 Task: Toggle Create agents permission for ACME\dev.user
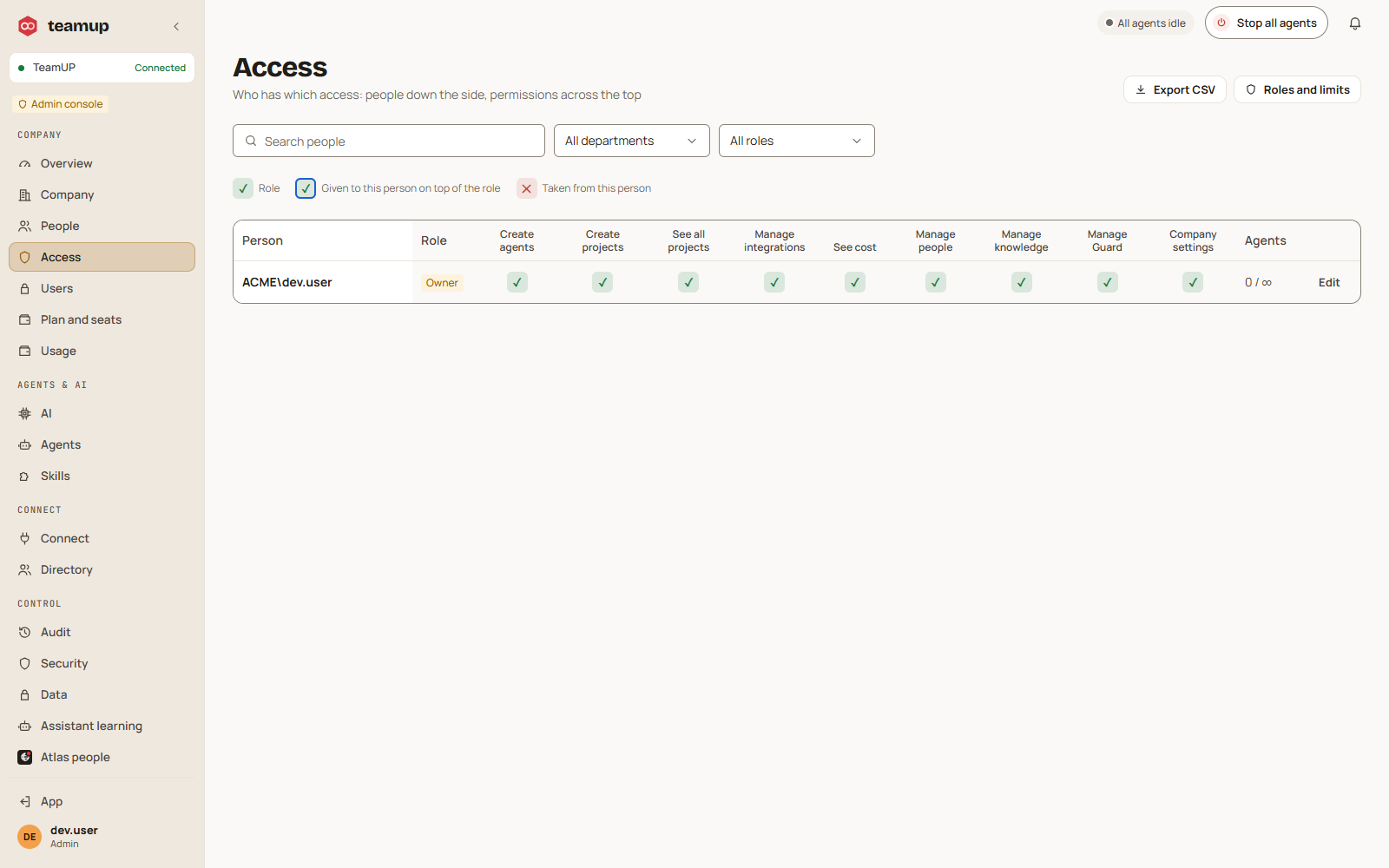(517, 282)
